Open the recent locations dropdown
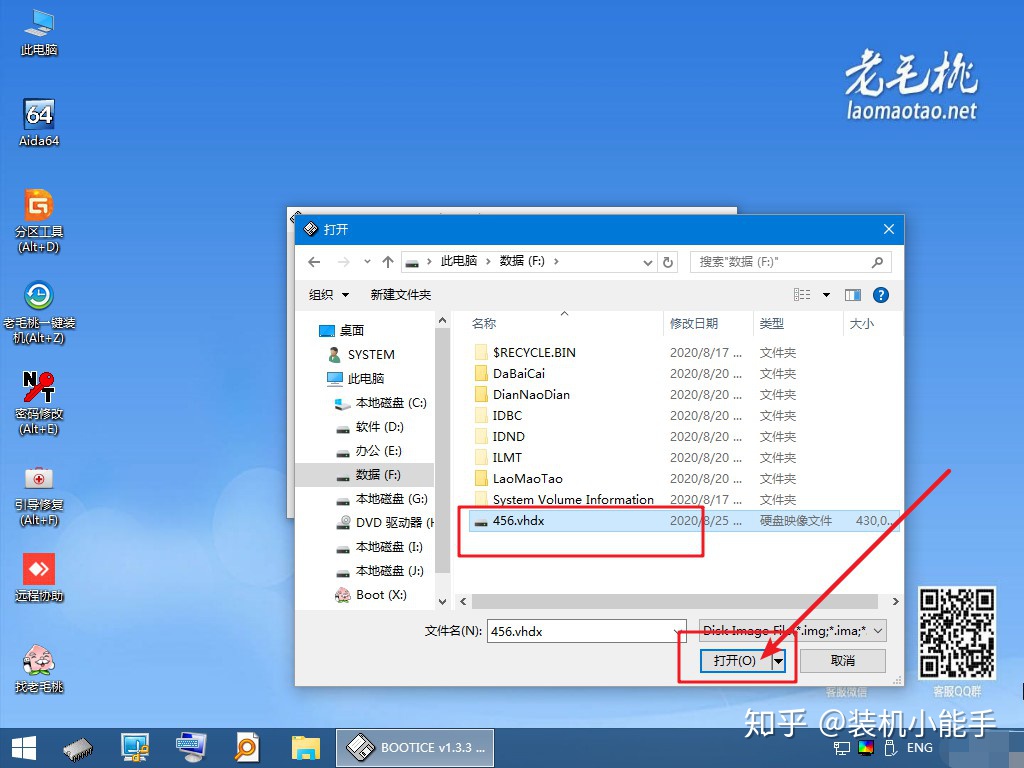The width and height of the screenshot is (1024, 768). [x=367, y=262]
